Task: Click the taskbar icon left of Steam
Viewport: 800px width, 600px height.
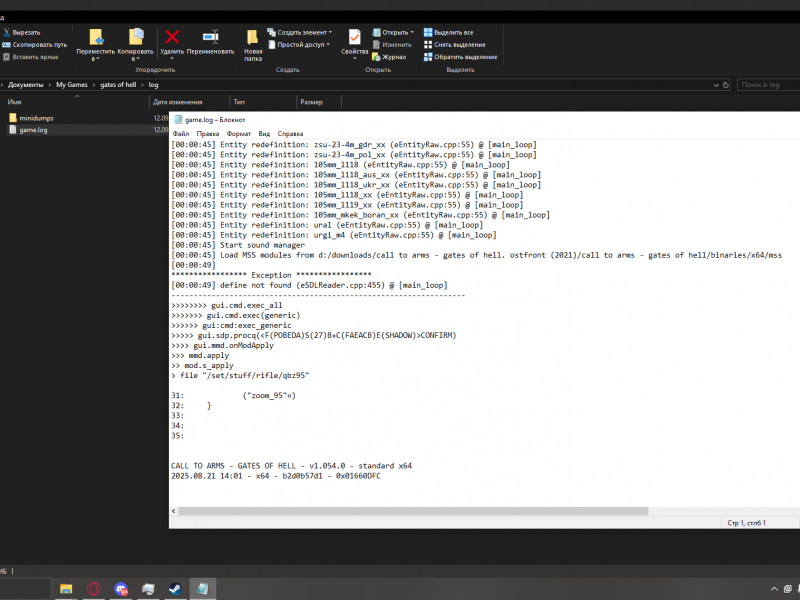Action: (x=148, y=589)
